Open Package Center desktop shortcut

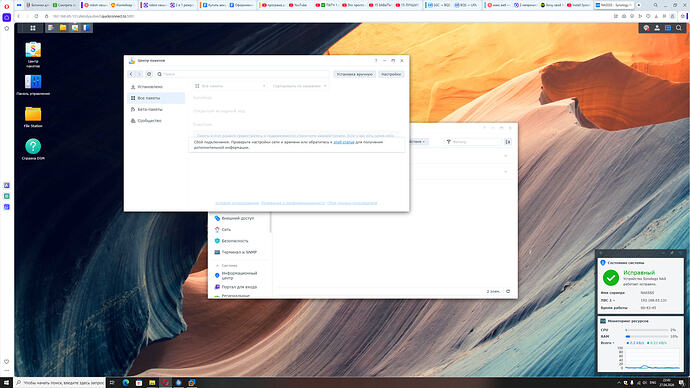(33, 55)
